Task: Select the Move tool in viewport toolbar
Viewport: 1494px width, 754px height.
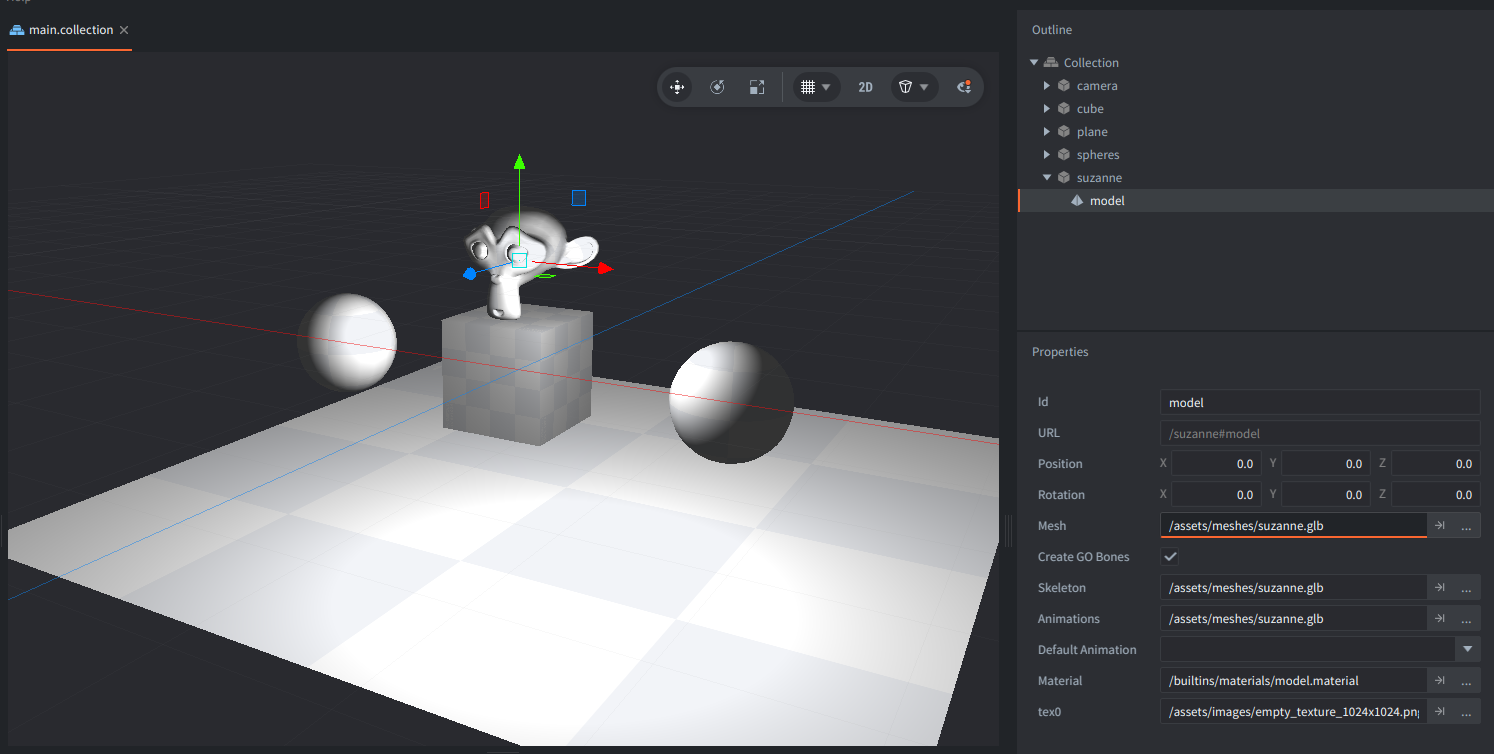Action: tap(677, 87)
